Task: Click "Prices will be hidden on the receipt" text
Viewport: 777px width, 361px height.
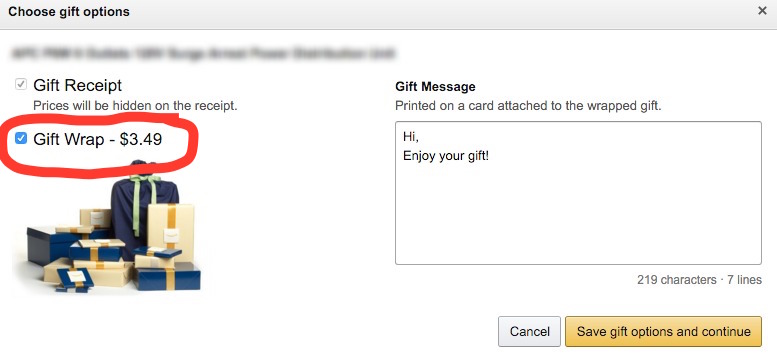Action: point(135,105)
